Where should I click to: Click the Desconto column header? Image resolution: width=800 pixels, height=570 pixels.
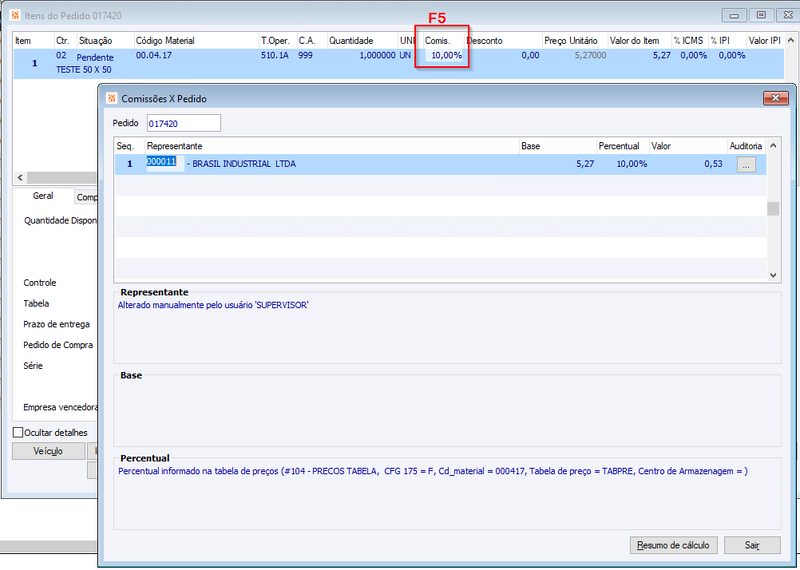coord(485,40)
